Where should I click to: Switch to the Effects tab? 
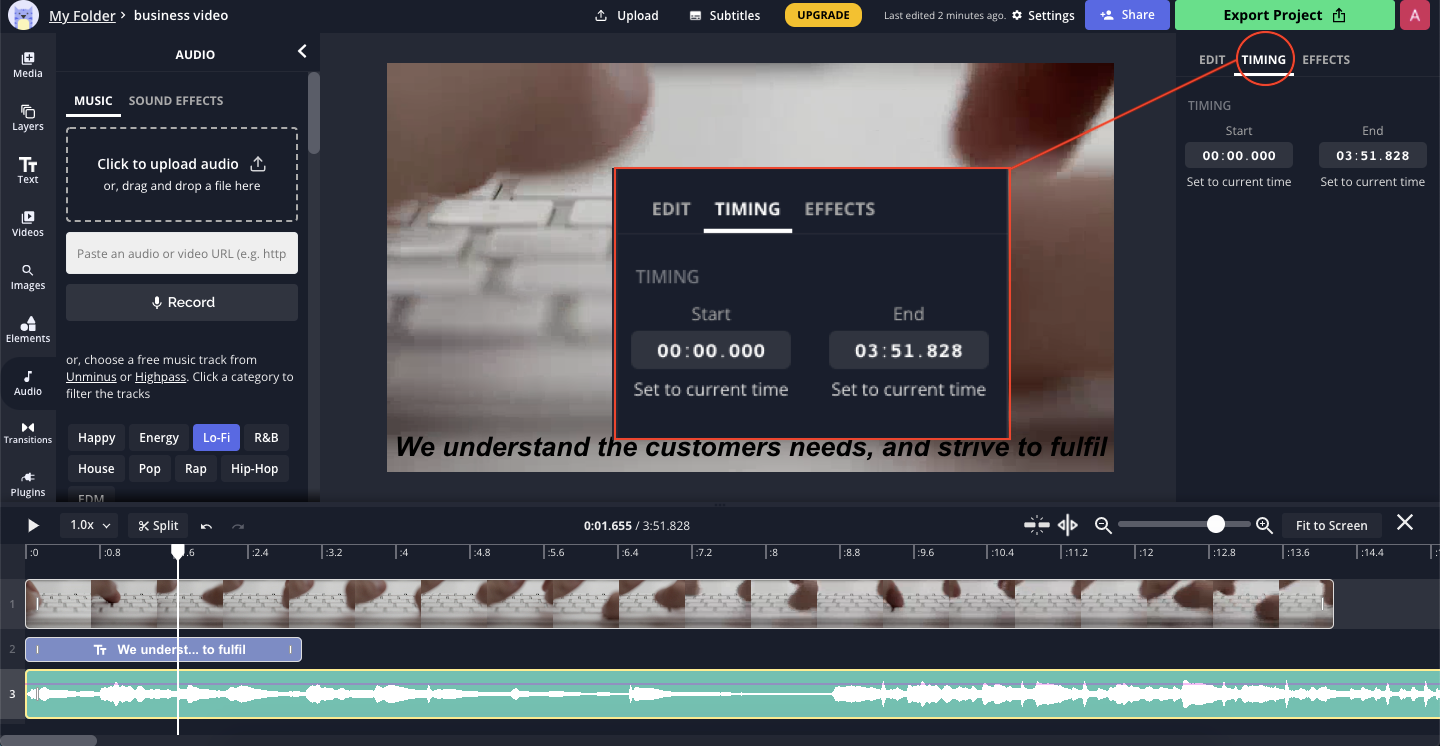(x=1326, y=60)
